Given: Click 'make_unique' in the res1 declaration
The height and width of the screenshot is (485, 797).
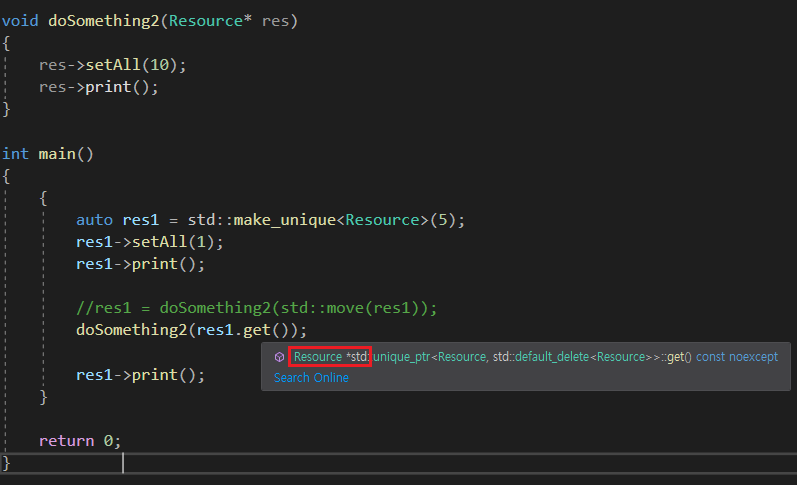Looking at the screenshot, I should coord(284,220).
